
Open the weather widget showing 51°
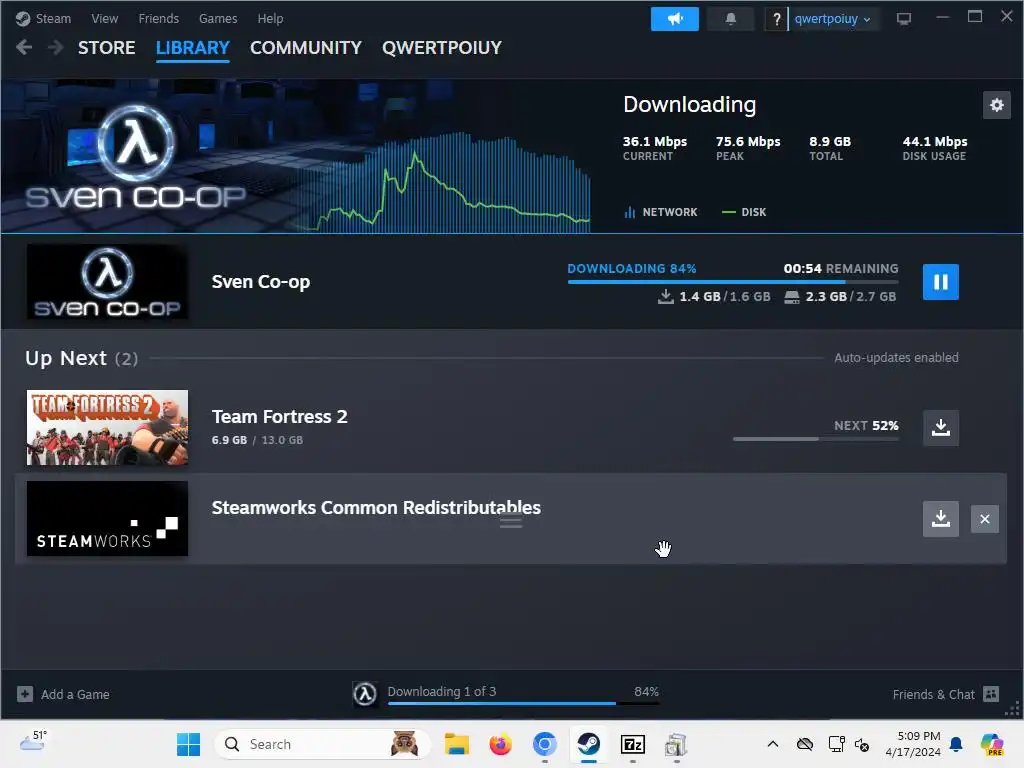[33, 741]
